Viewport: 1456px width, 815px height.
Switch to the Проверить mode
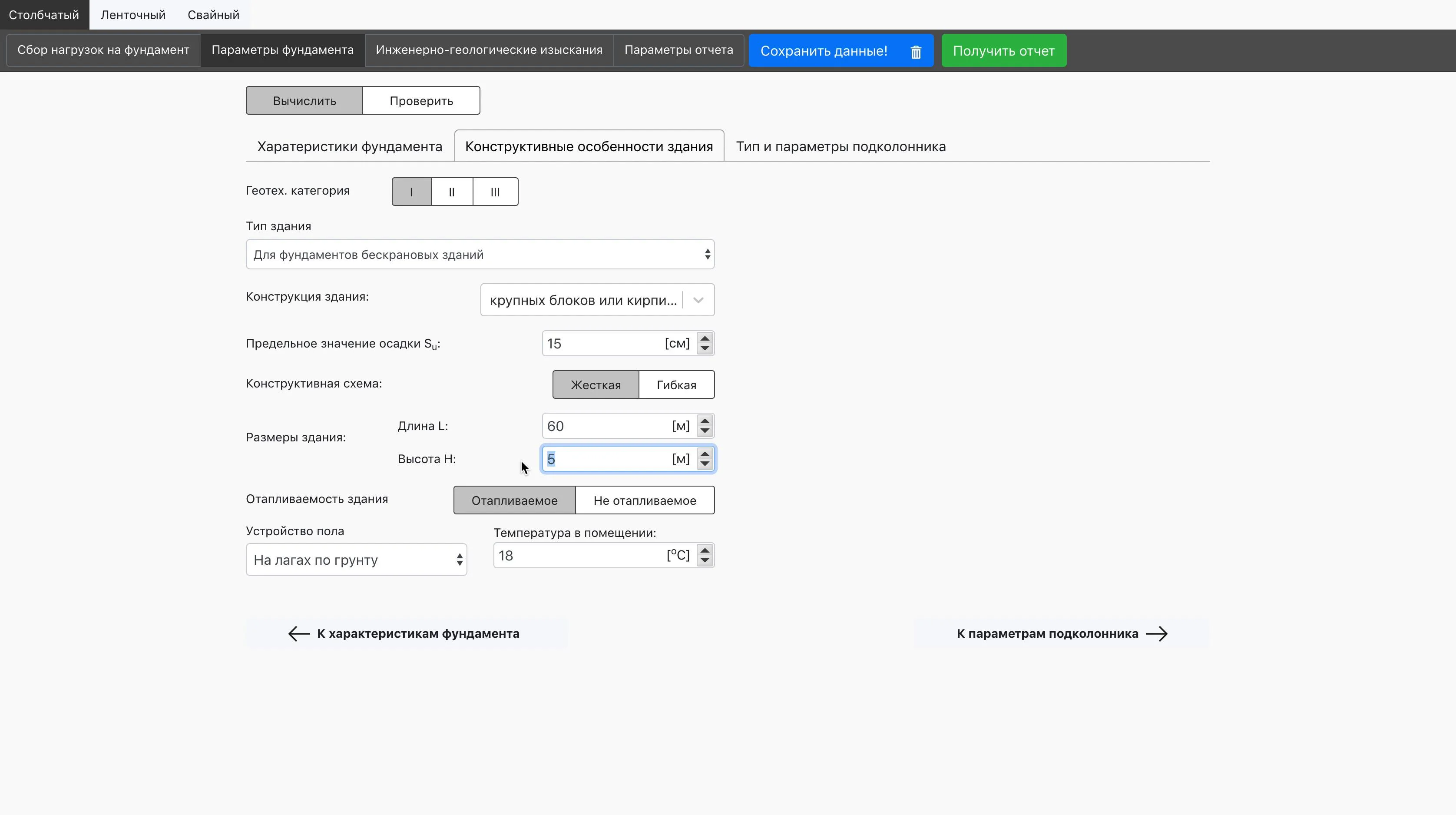[421, 101]
